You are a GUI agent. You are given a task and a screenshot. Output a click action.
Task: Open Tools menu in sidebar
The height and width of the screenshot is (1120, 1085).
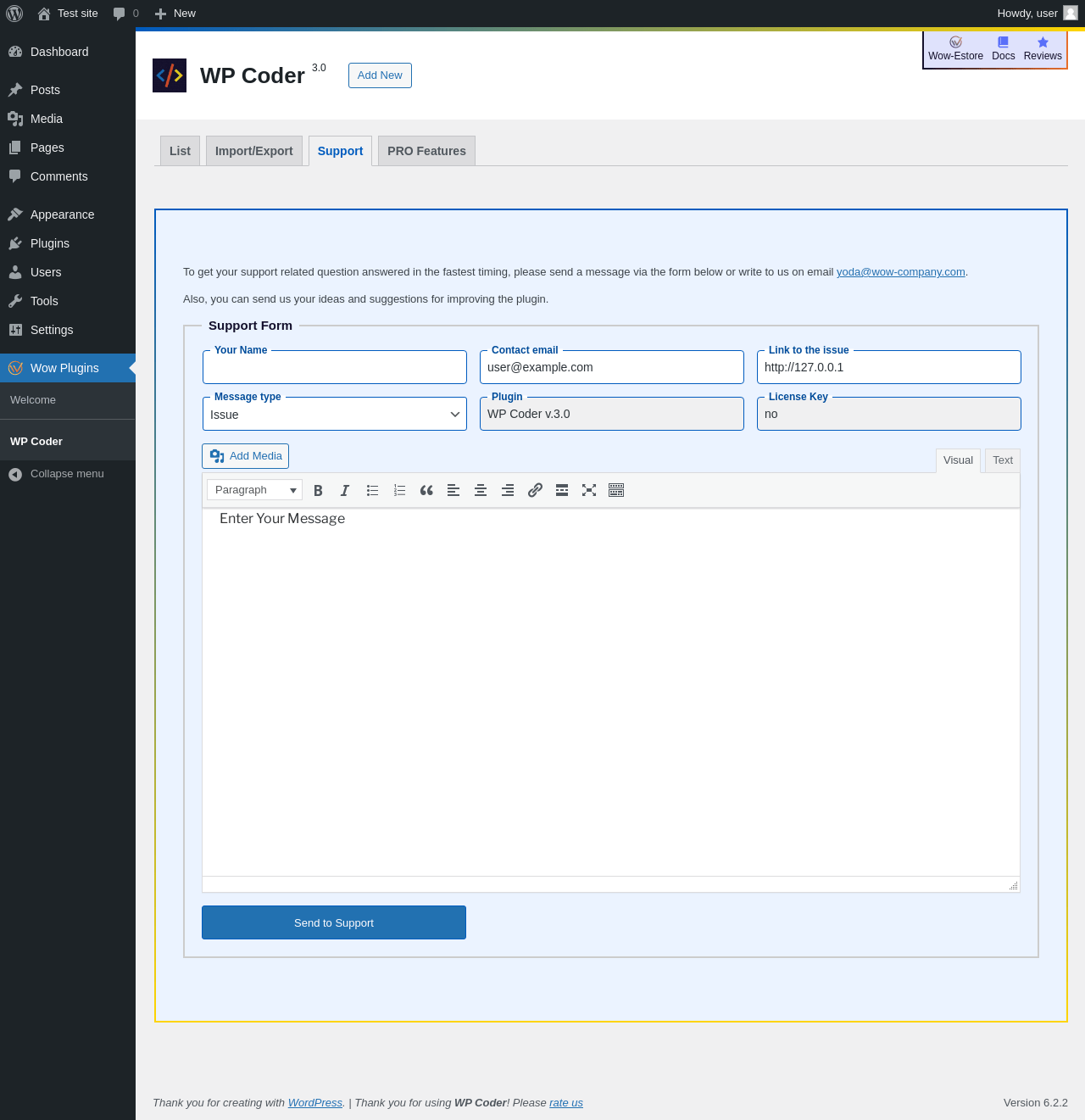[68, 301]
